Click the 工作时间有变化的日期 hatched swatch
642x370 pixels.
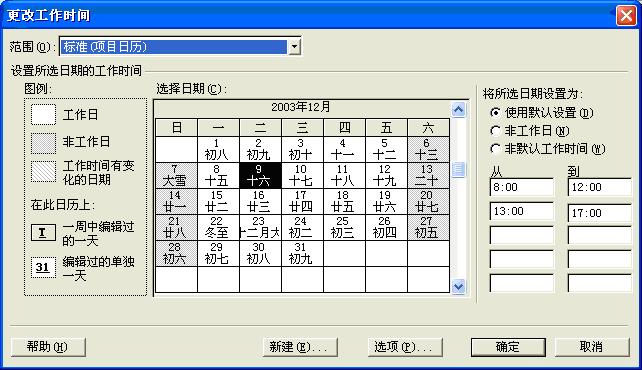(x=43, y=171)
